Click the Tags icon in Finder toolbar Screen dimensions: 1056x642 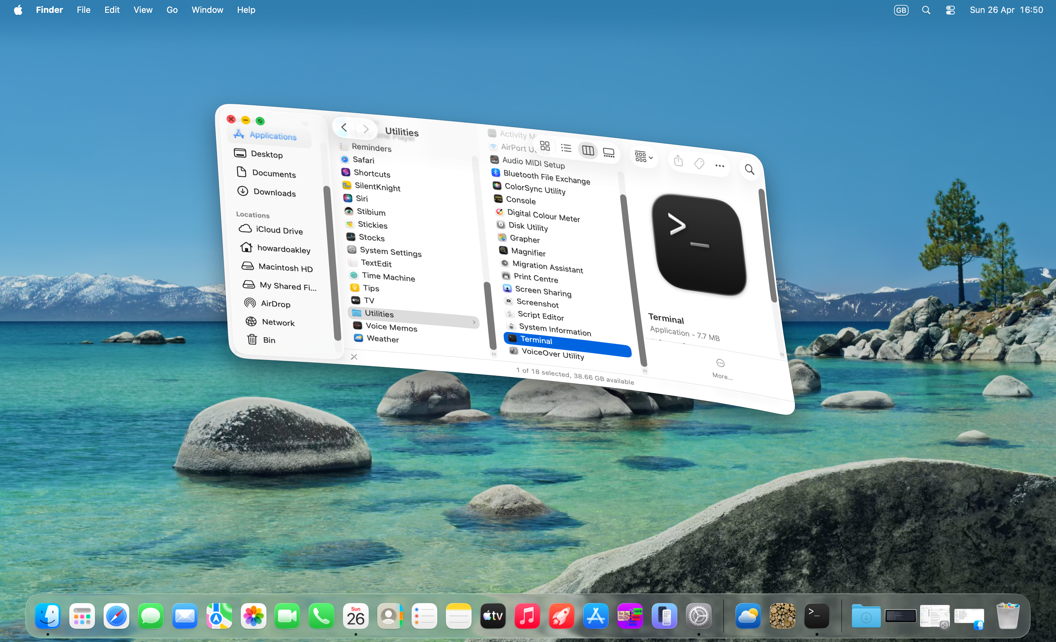pos(699,164)
